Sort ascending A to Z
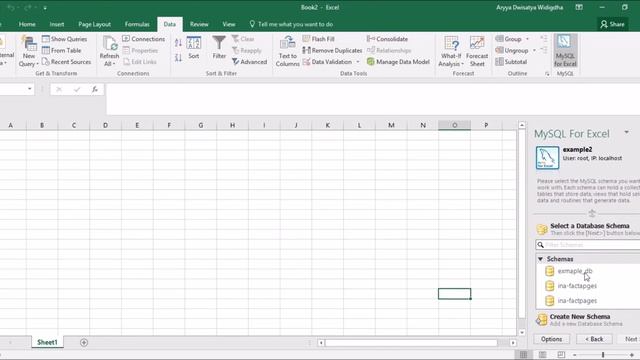The height and width of the screenshot is (360, 640). [x=178, y=42]
